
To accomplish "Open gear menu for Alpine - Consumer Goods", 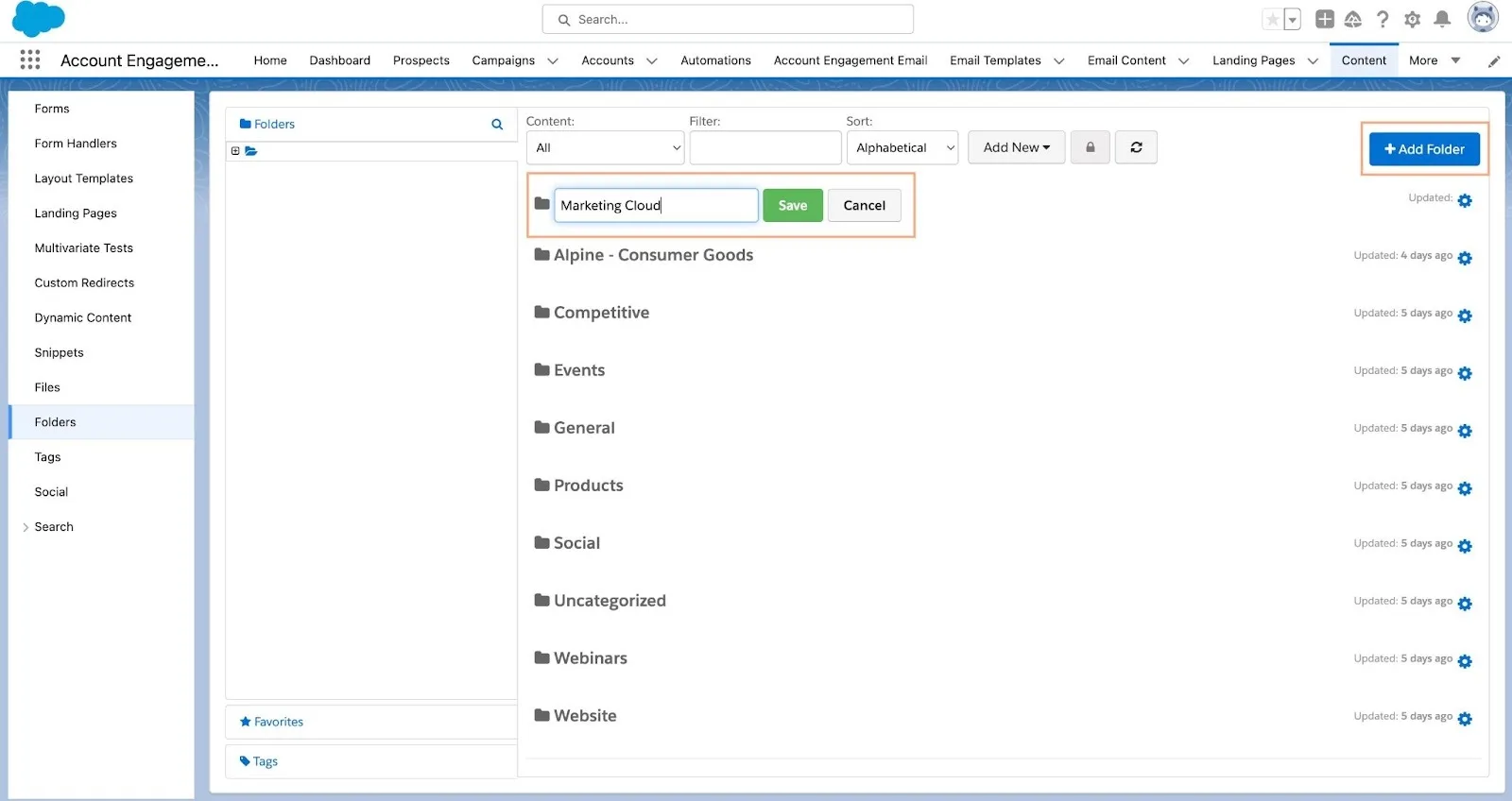I will [x=1465, y=258].
